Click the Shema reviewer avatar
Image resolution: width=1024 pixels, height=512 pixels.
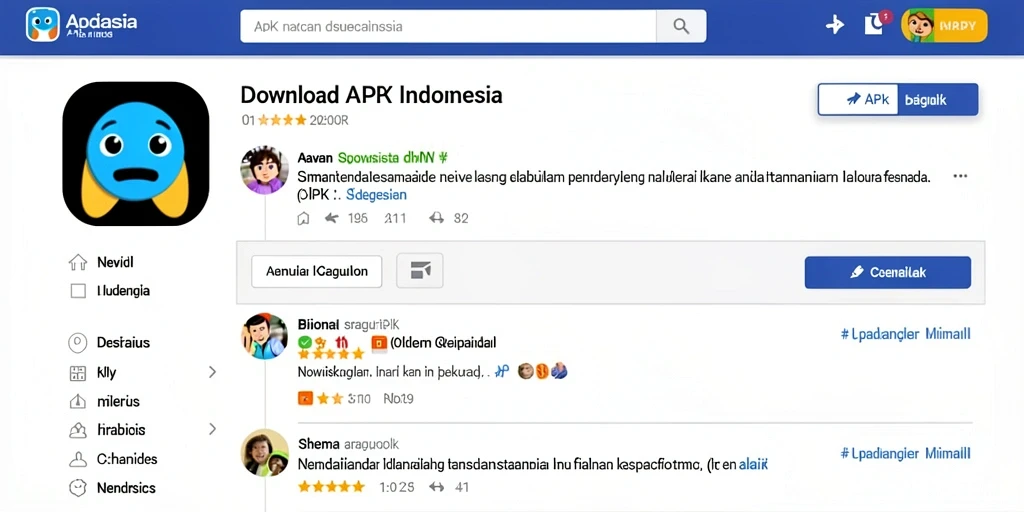pyautogui.click(x=264, y=453)
